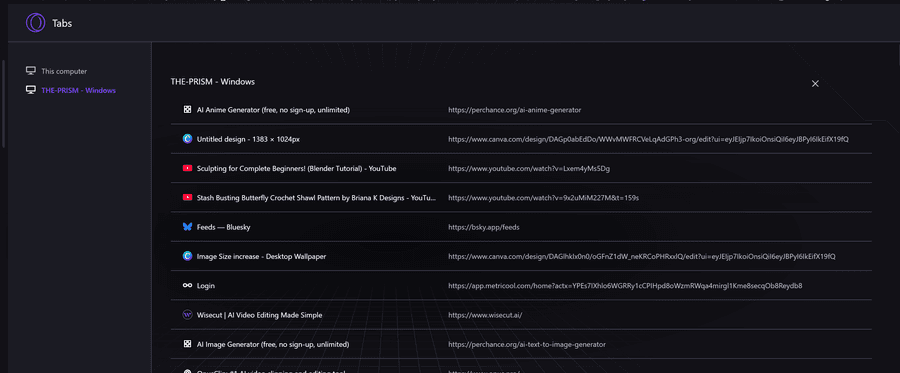Open bsky.app/feeds URL
900x373 pixels.
pos(484,227)
